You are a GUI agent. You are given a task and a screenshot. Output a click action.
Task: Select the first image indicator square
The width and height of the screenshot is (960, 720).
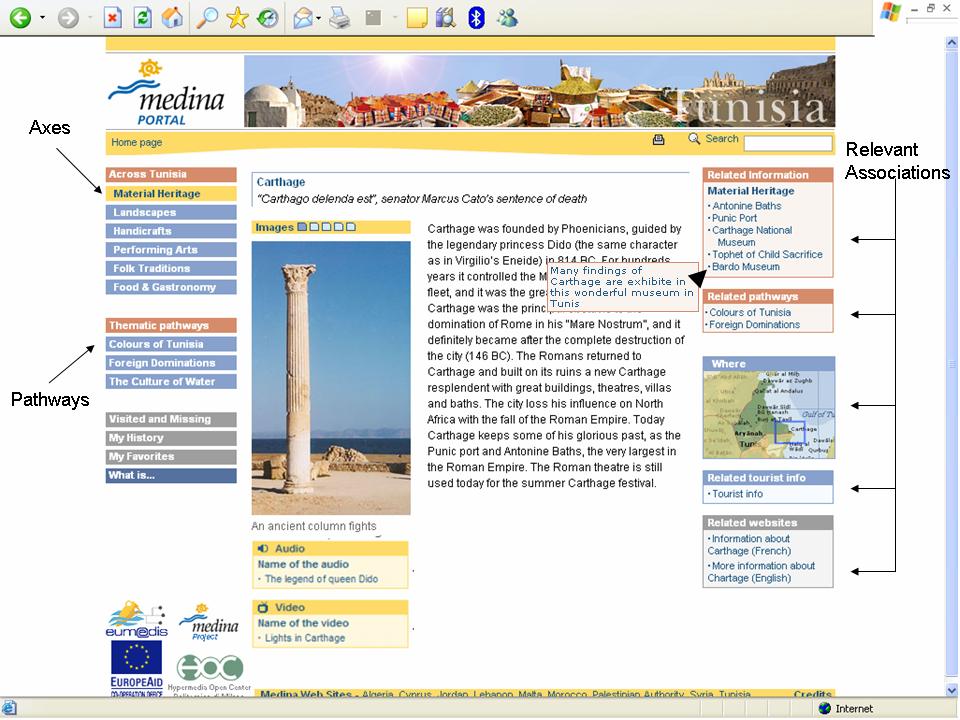(x=302, y=227)
